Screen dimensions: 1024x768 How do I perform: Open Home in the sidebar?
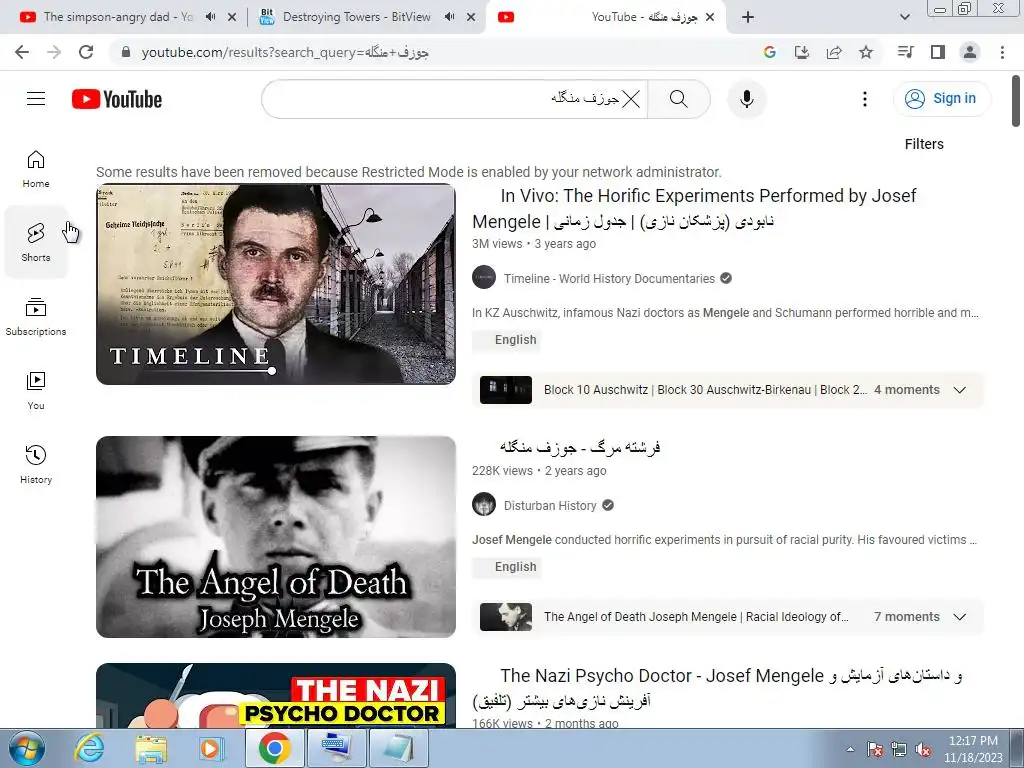[36, 169]
